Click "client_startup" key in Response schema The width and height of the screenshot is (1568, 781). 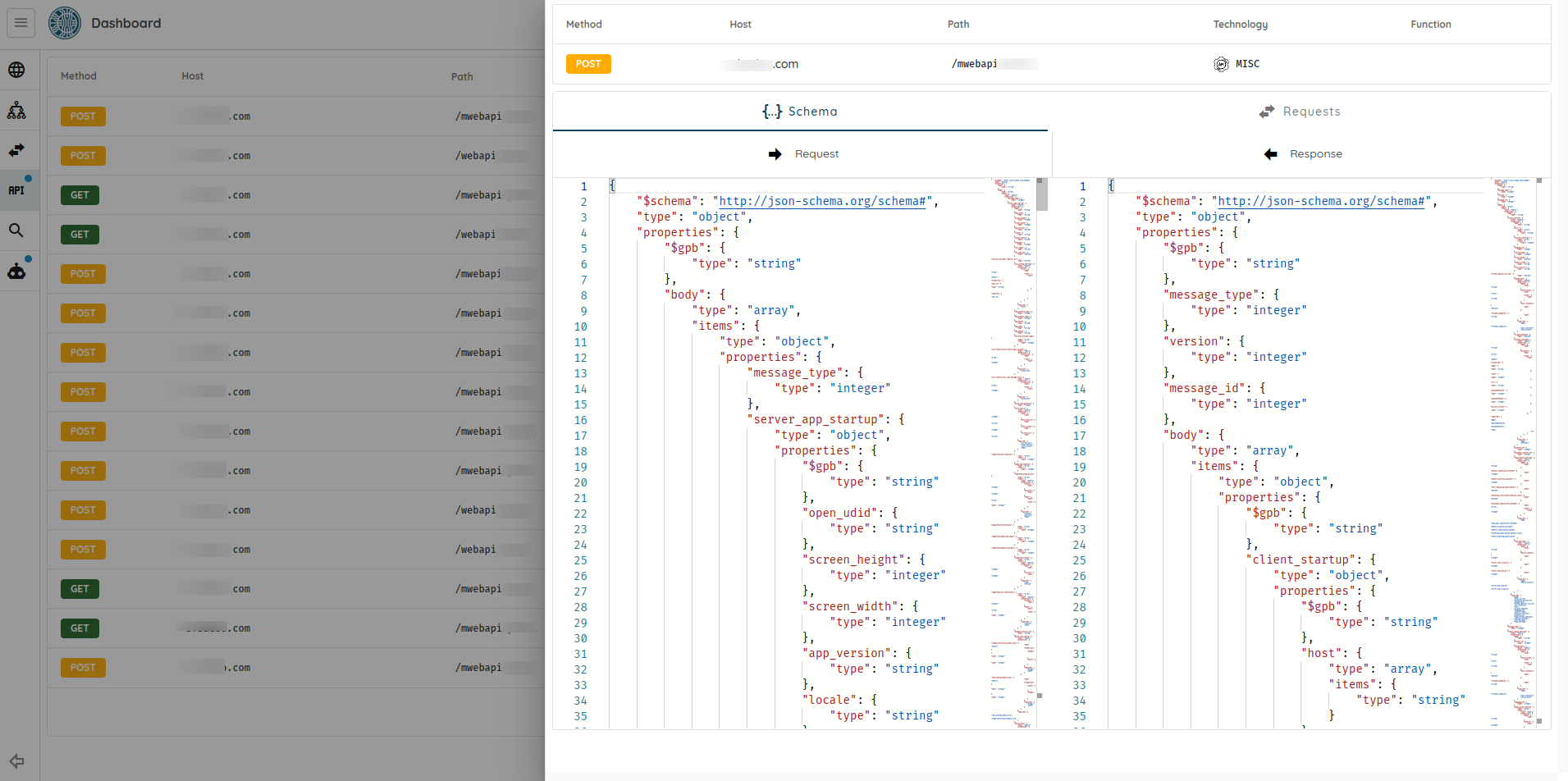(1301, 559)
